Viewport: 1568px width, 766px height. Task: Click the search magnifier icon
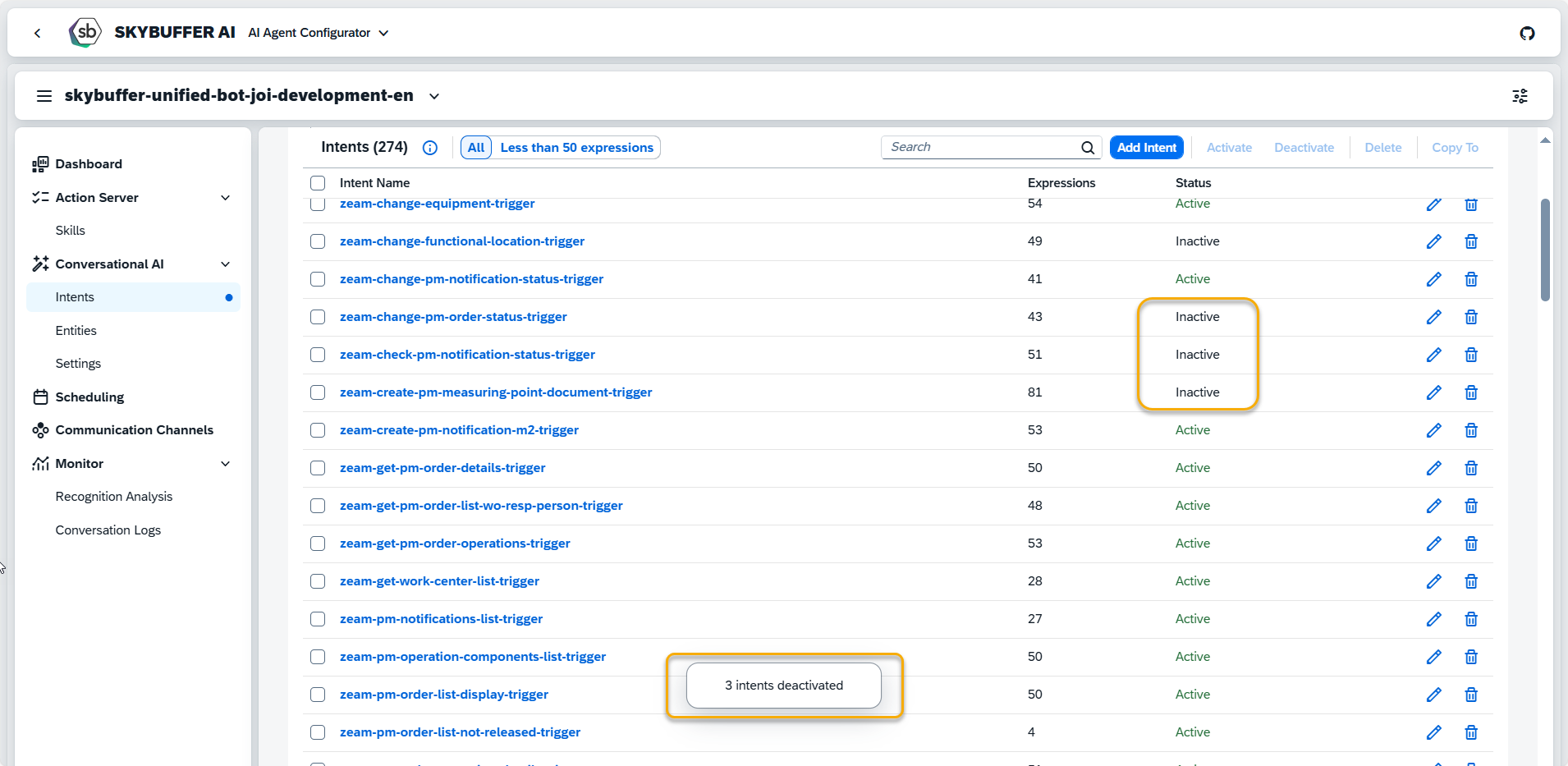coord(1087,148)
